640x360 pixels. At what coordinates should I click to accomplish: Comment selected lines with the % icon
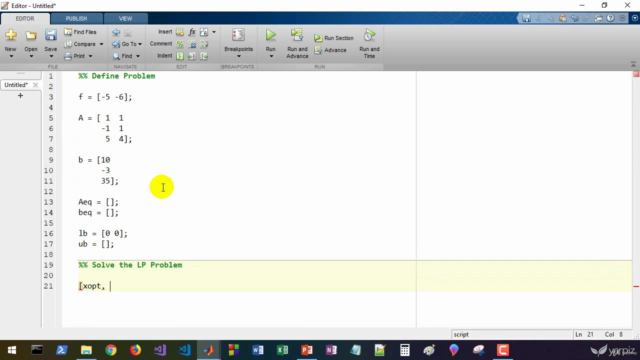coord(180,44)
